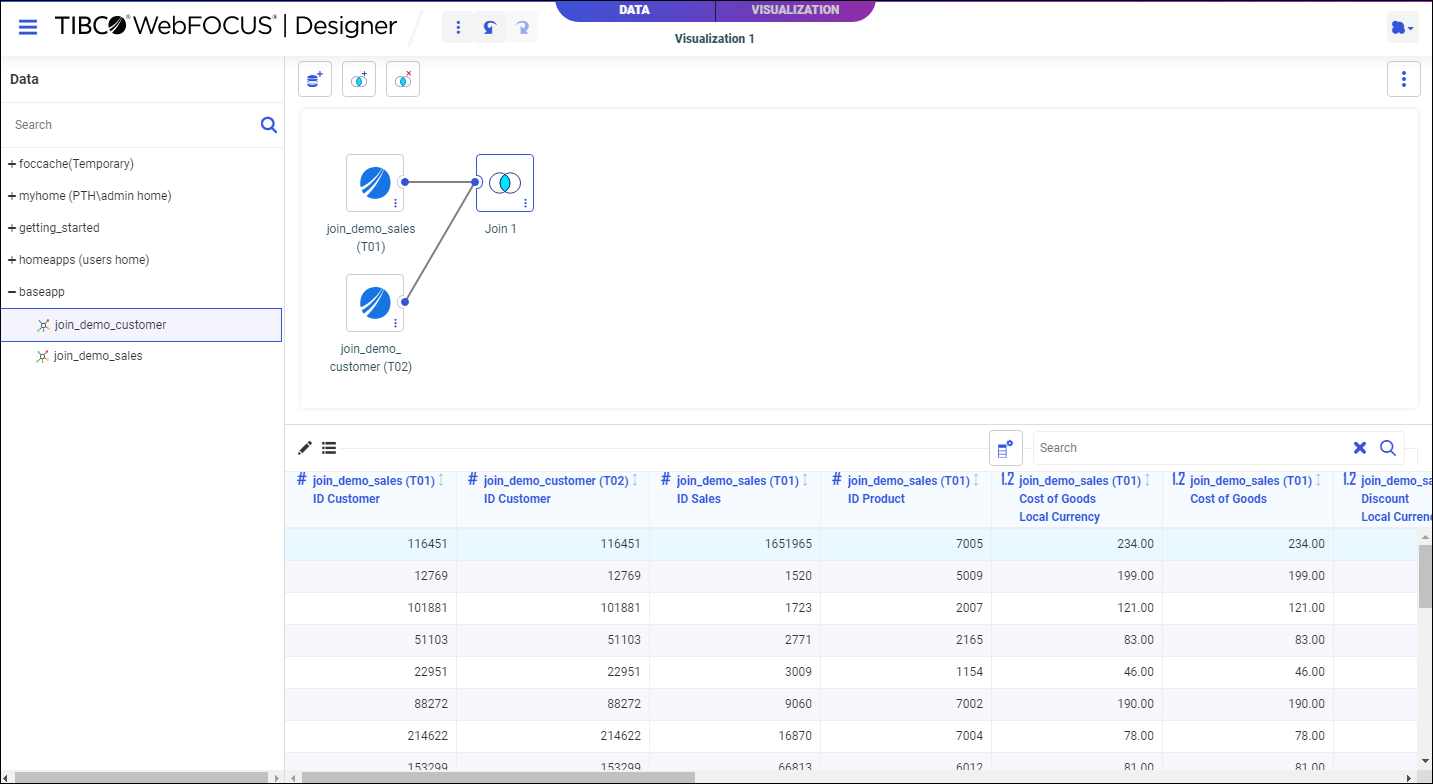Click the grid settings icon beside the search box

[x=1006, y=448]
